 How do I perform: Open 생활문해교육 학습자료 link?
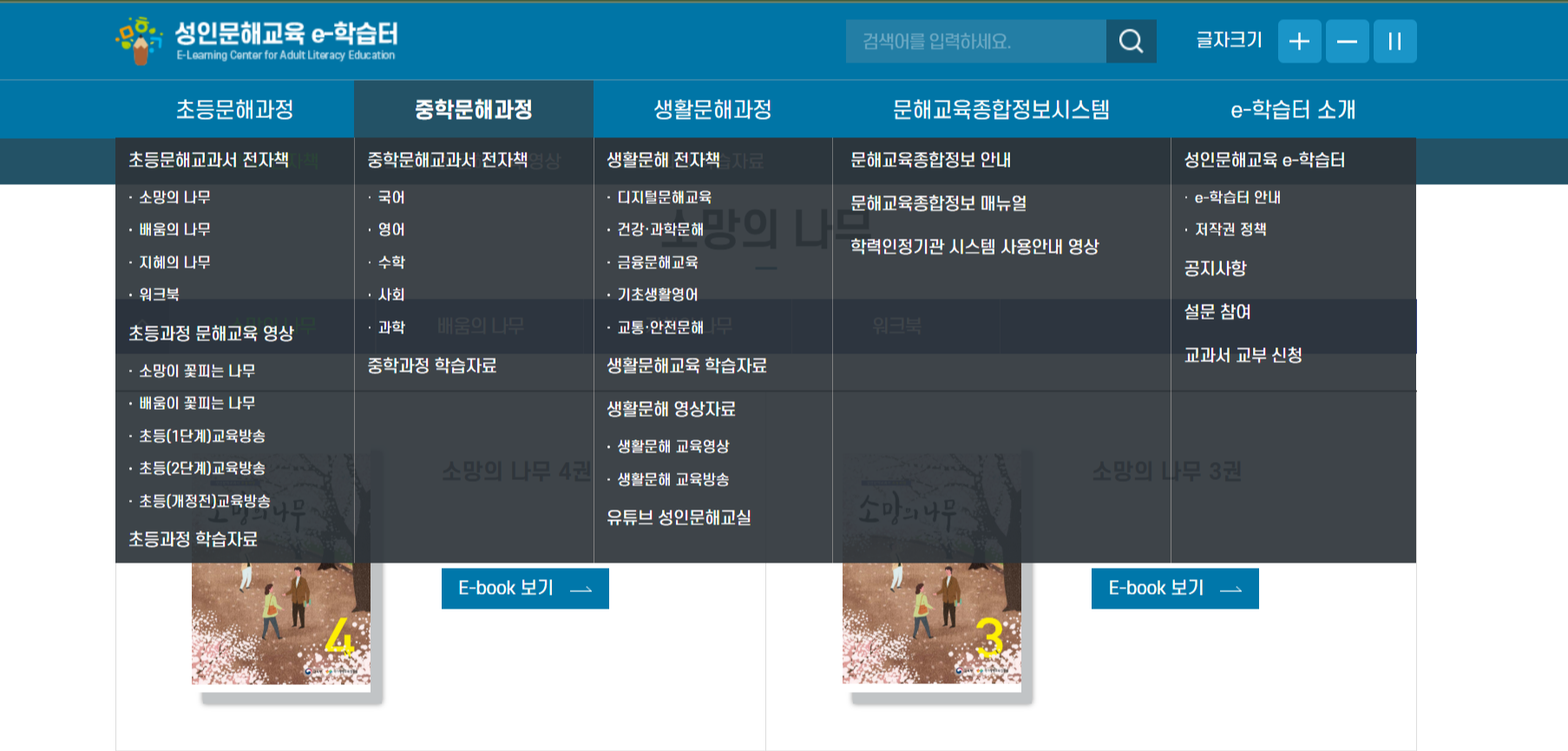(686, 366)
